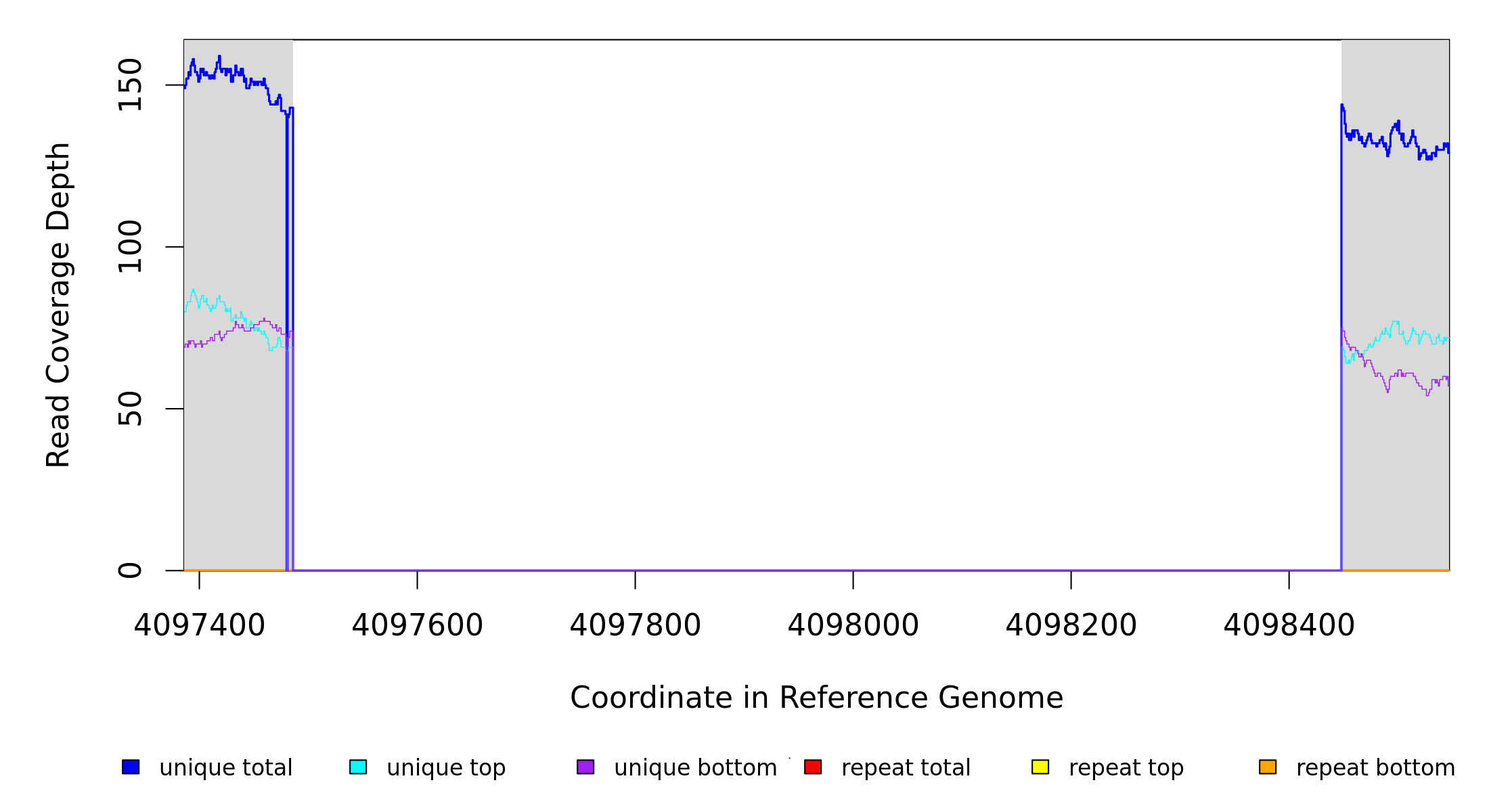Click the purple "unique bottom" legend swatch
Image resolution: width=1489 pixels, height=812 pixels.
[585, 767]
